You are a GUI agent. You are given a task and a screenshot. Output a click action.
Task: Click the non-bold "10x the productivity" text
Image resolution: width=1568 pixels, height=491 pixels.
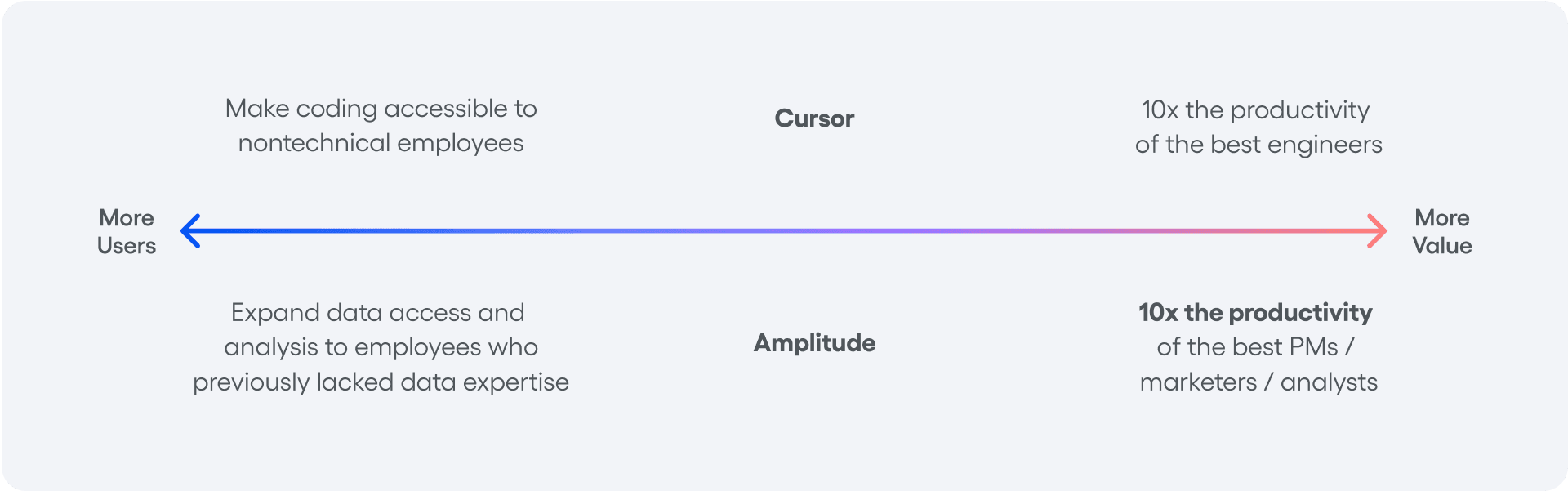pos(1255,110)
